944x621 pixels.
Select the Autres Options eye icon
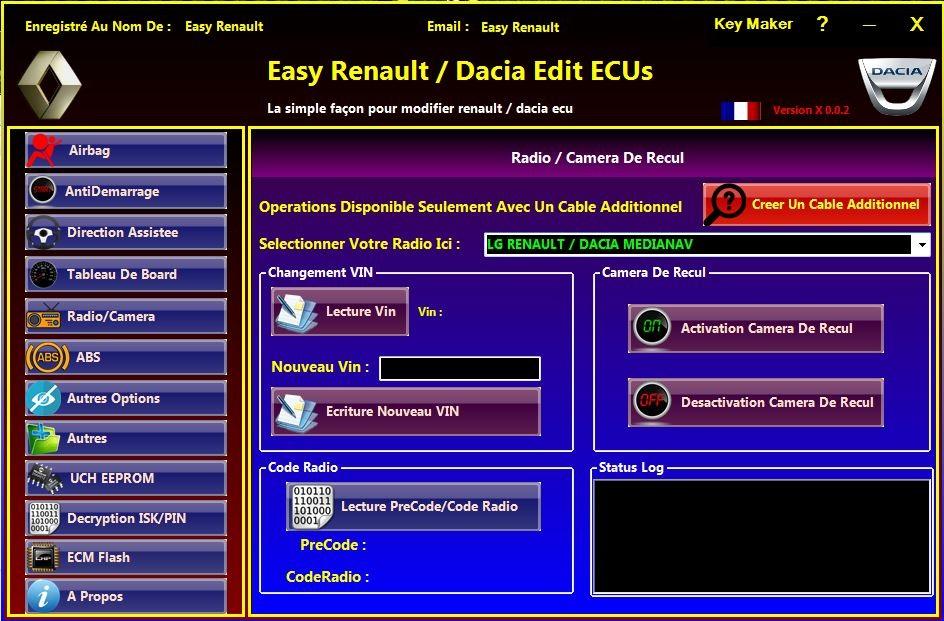click(x=44, y=398)
